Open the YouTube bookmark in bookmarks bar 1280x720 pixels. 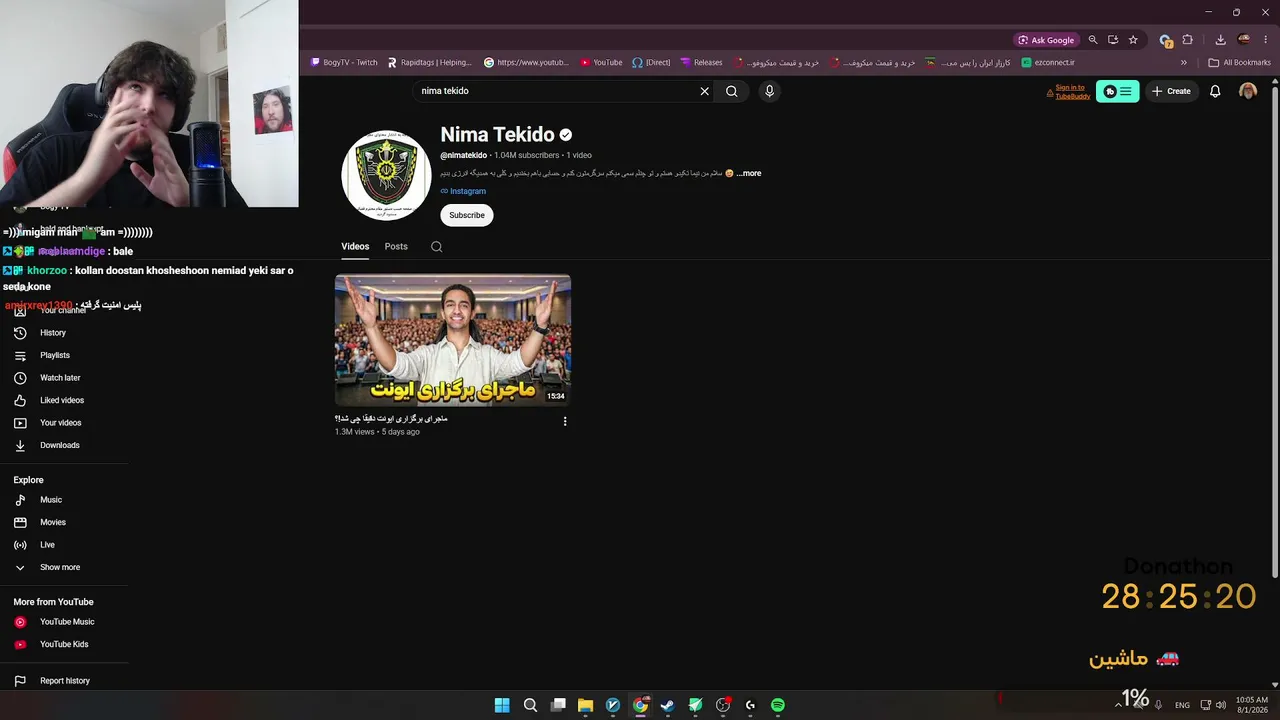tap(601, 62)
